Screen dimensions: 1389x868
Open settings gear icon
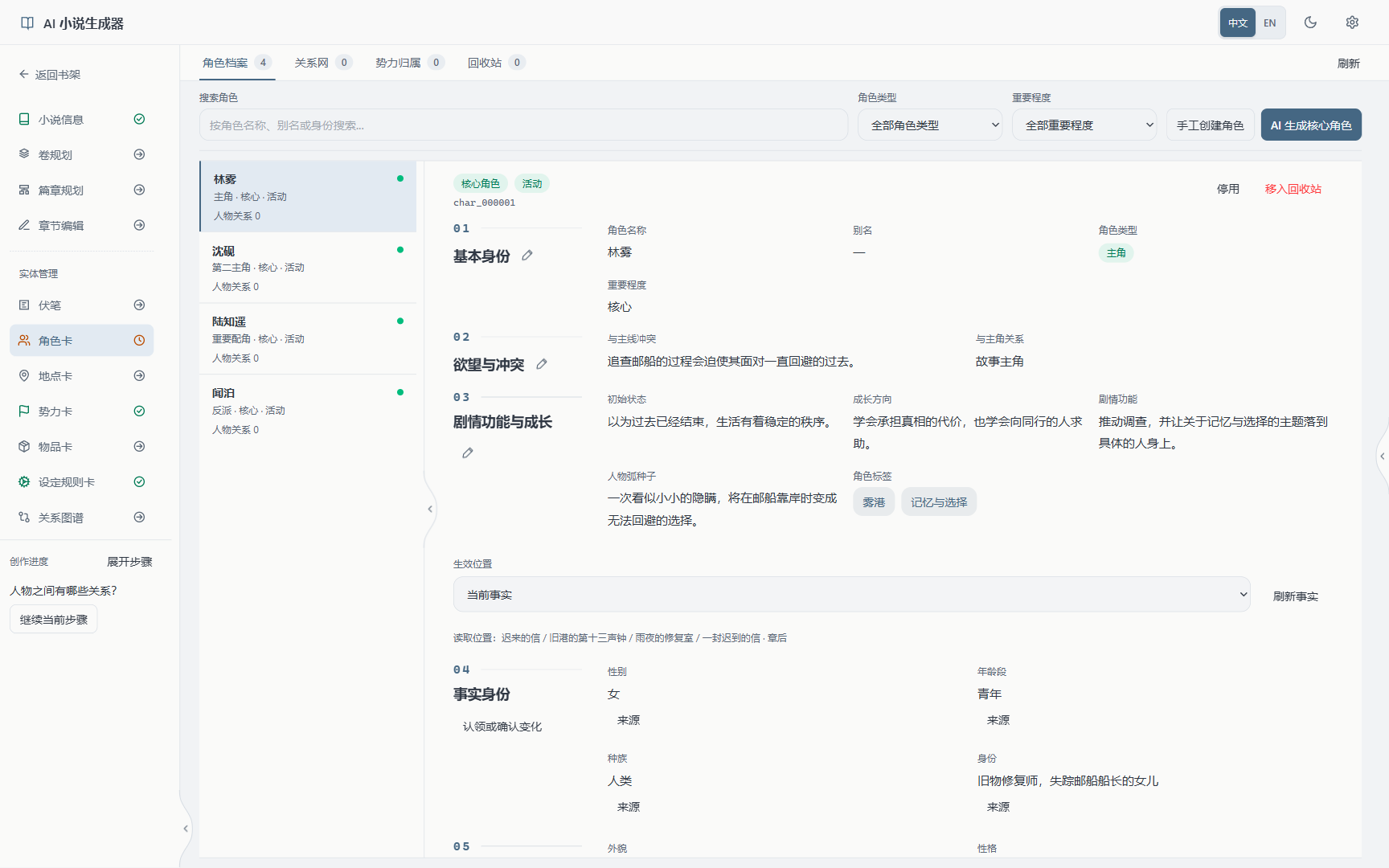pos(1352,23)
